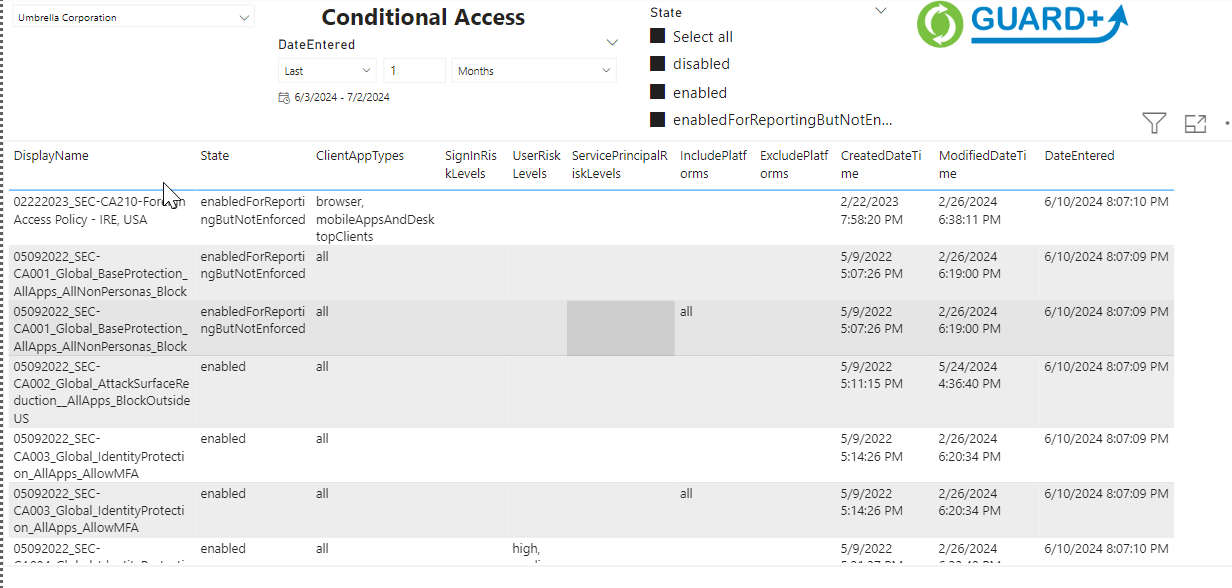Open focus mode with the expand icon

coord(1195,123)
